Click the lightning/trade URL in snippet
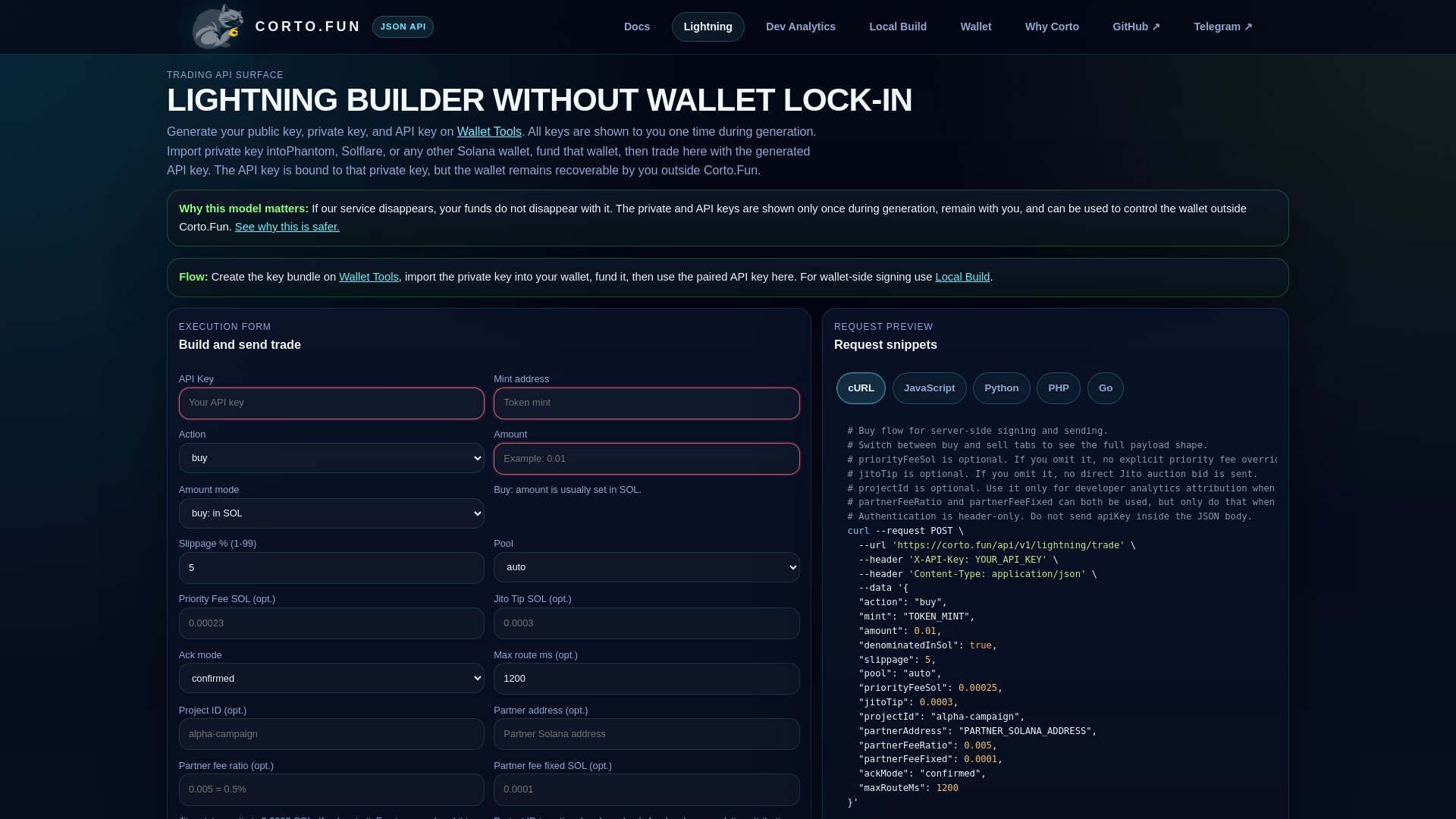Image resolution: width=1456 pixels, height=819 pixels. click(x=1008, y=545)
